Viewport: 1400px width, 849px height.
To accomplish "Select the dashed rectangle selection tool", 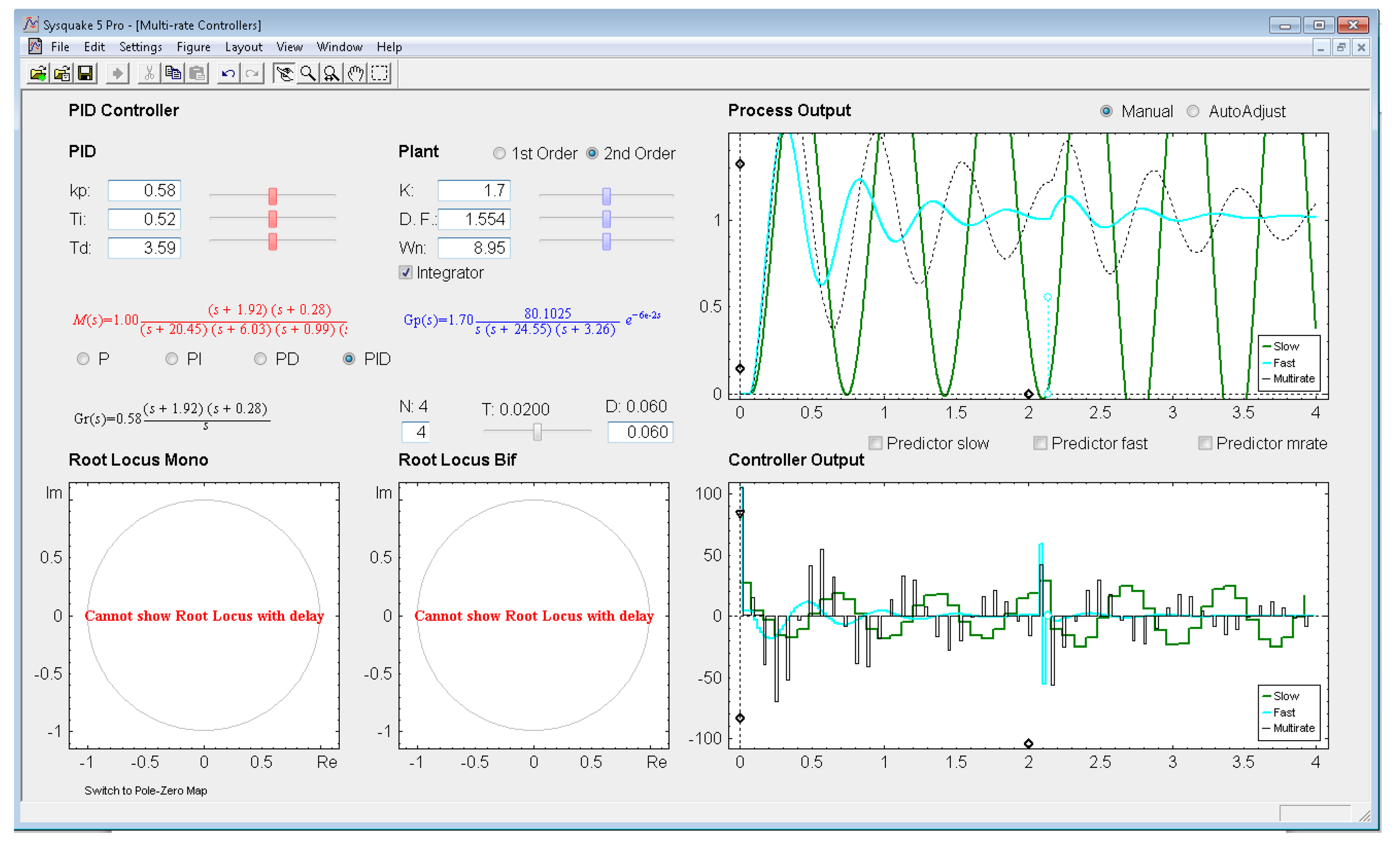I will [x=380, y=73].
